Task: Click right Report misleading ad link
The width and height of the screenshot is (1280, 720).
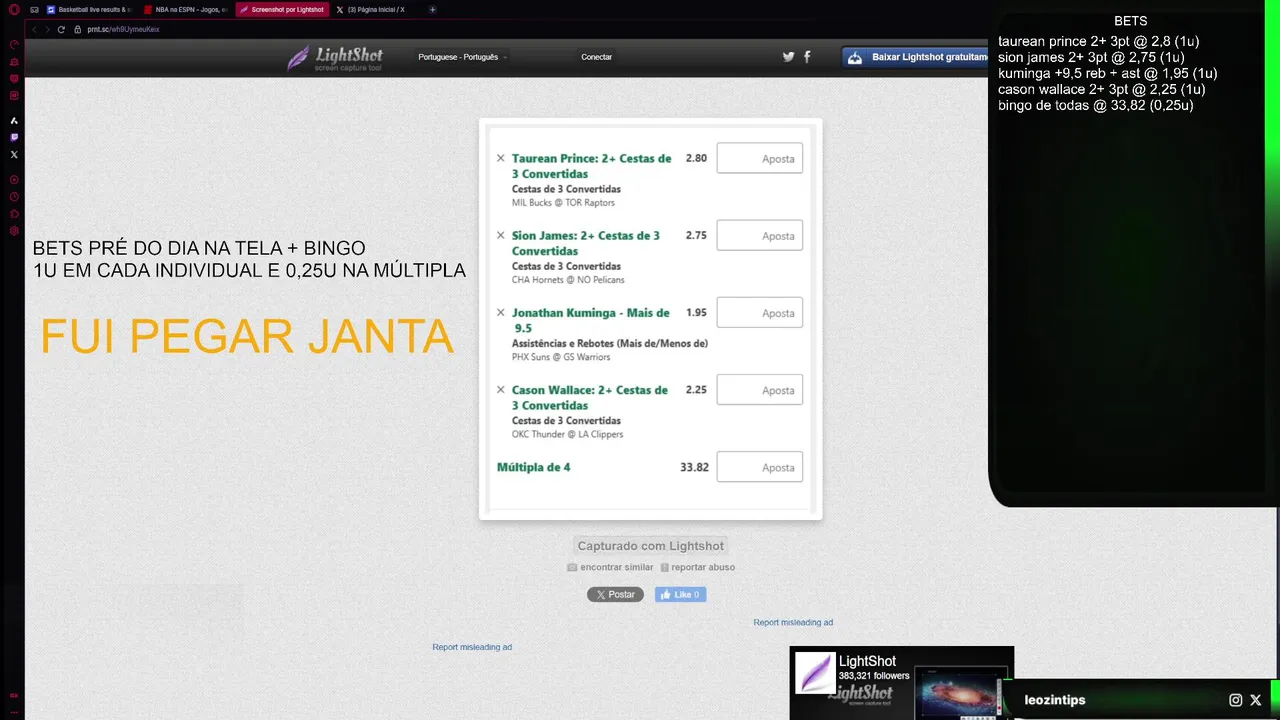Action: 793,622
